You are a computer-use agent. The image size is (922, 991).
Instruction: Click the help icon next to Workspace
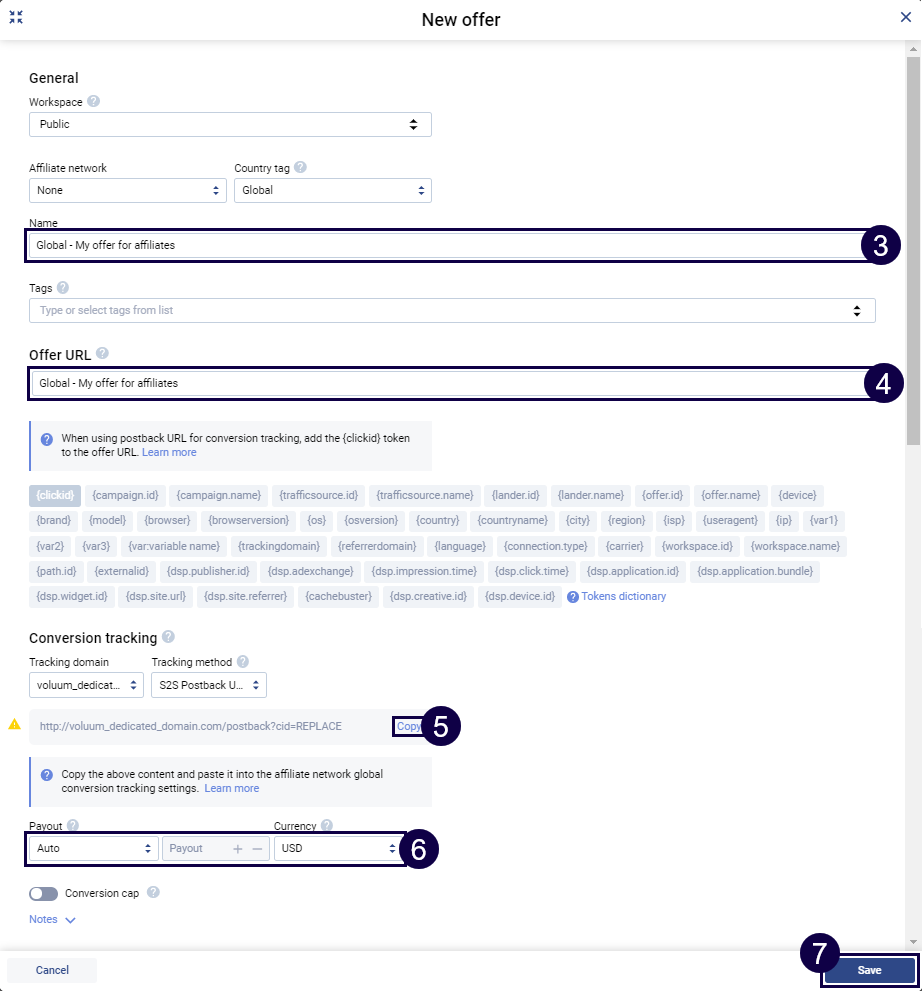(x=93, y=102)
